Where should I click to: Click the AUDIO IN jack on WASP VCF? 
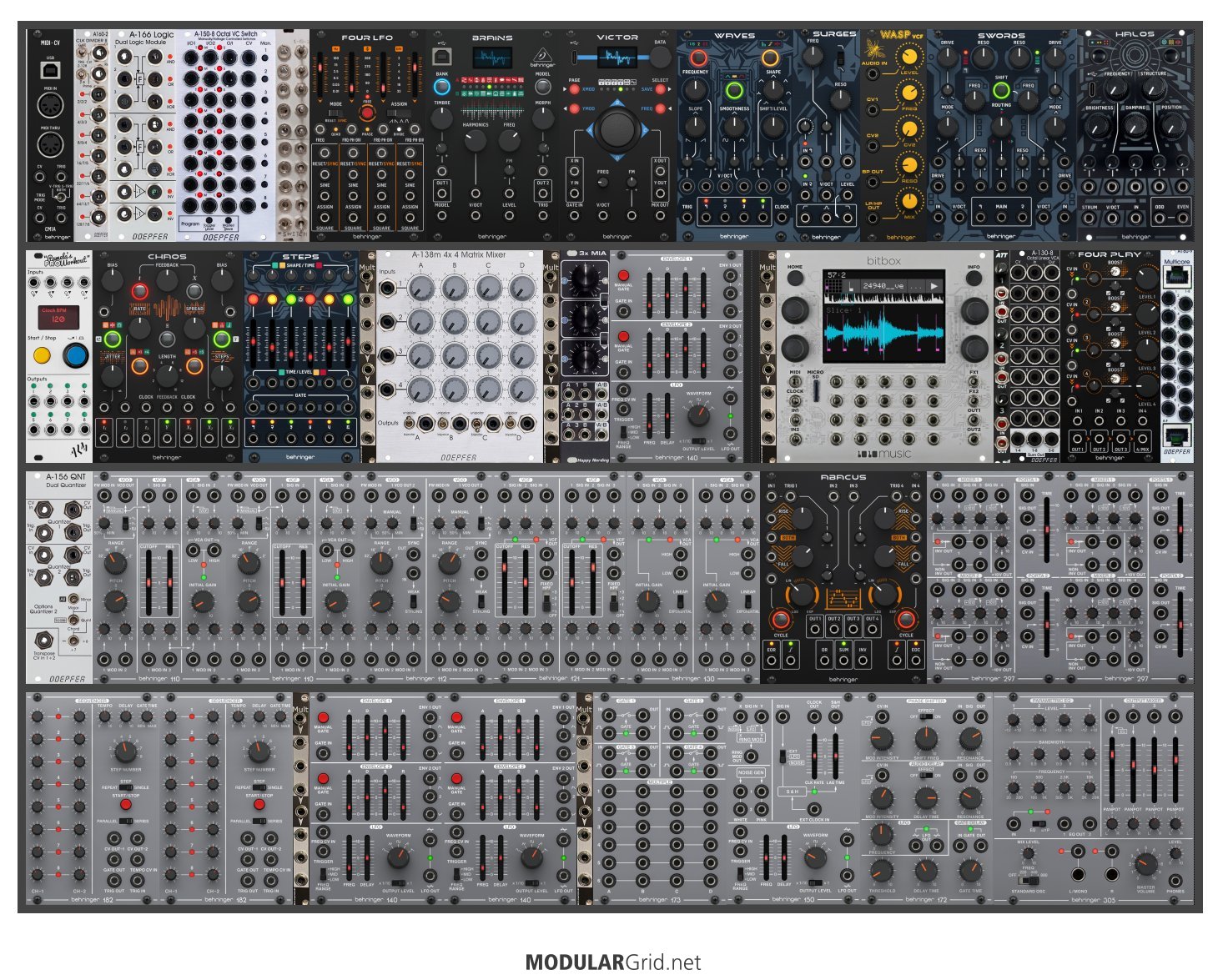pos(873,75)
